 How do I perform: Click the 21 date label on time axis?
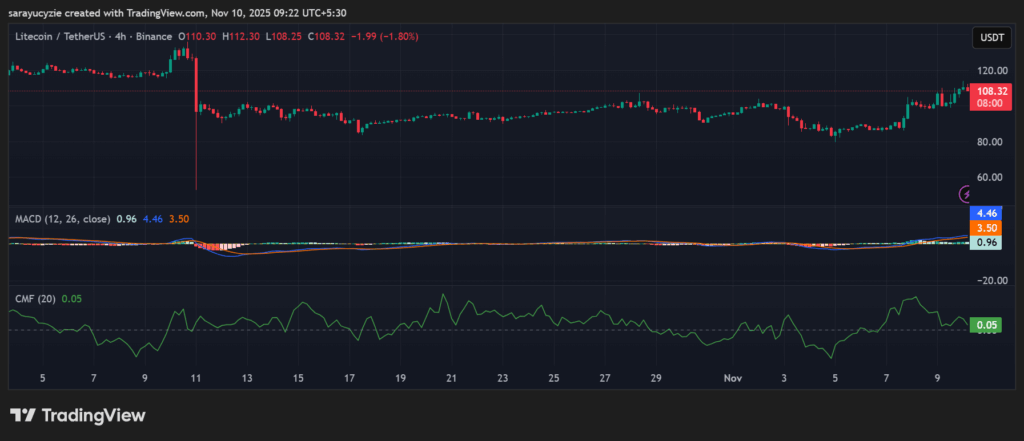[452, 379]
